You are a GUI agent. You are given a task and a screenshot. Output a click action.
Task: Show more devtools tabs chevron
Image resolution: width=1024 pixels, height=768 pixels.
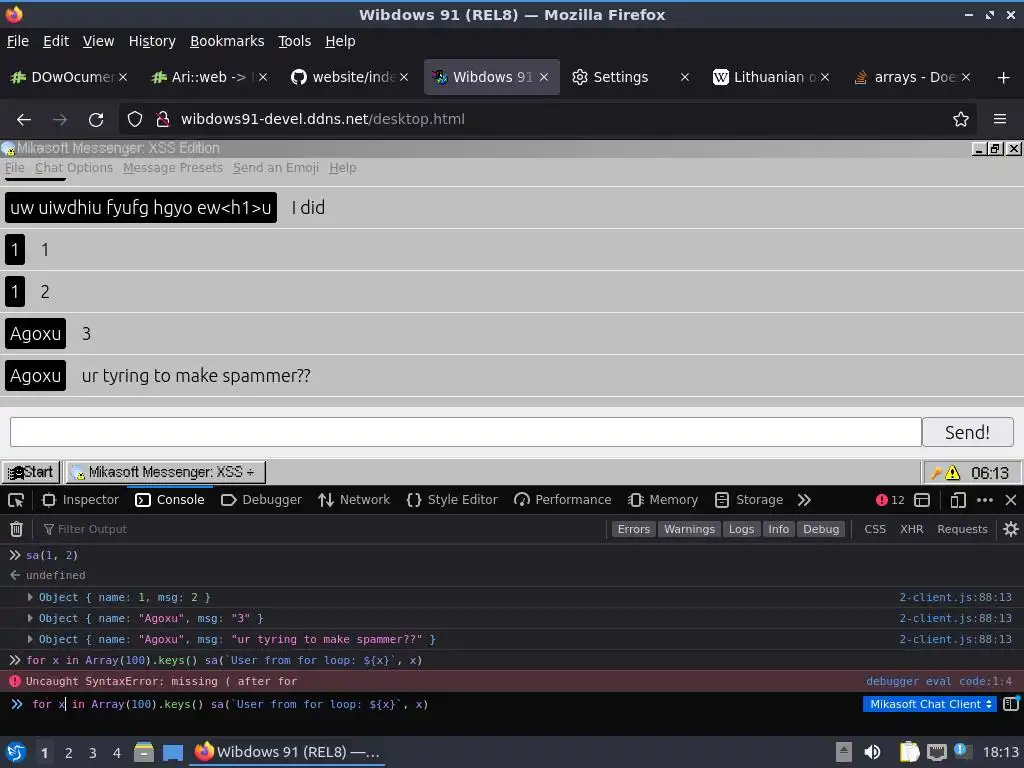[804, 500]
